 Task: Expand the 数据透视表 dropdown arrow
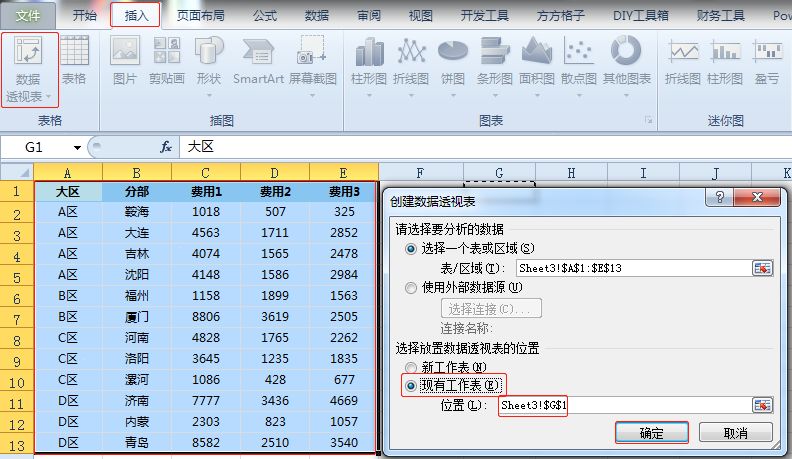pos(48,96)
